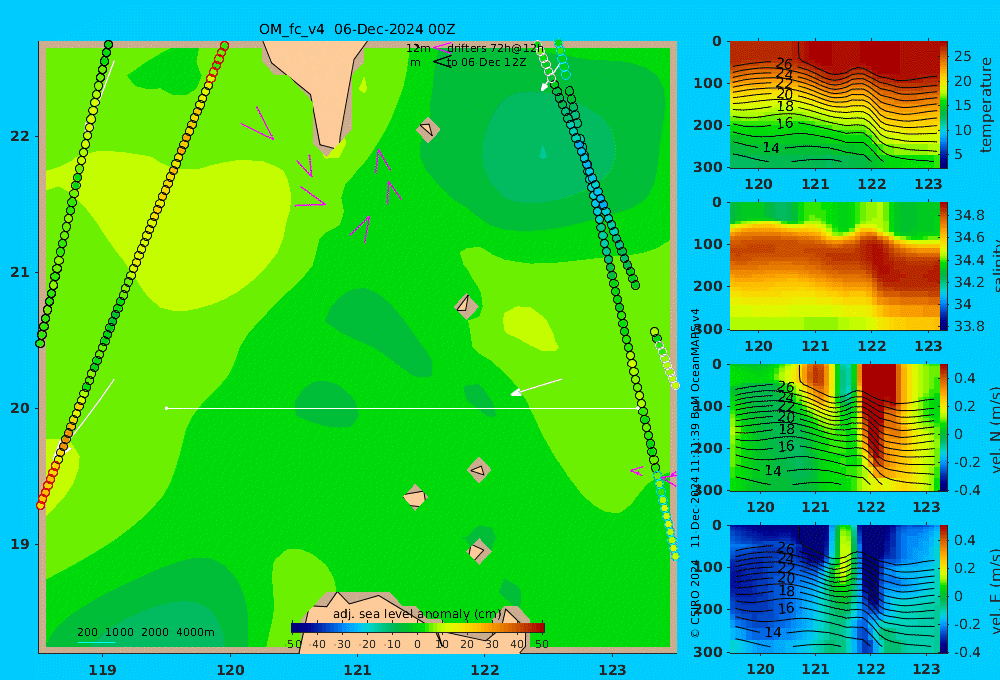Click the magenta drifter arrow legend icon
The width and height of the screenshot is (1000, 680).
[x=441, y=48]
